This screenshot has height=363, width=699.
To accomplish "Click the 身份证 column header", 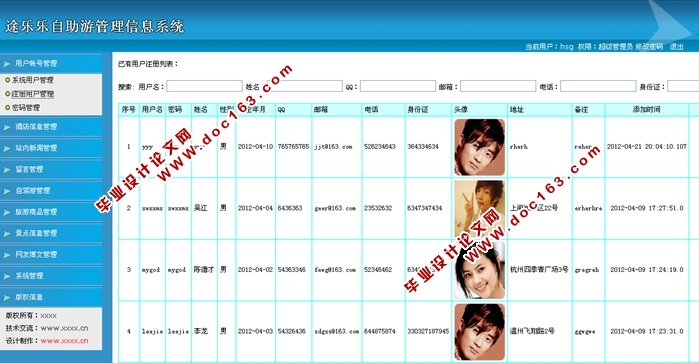I will [x=418, y=110].
